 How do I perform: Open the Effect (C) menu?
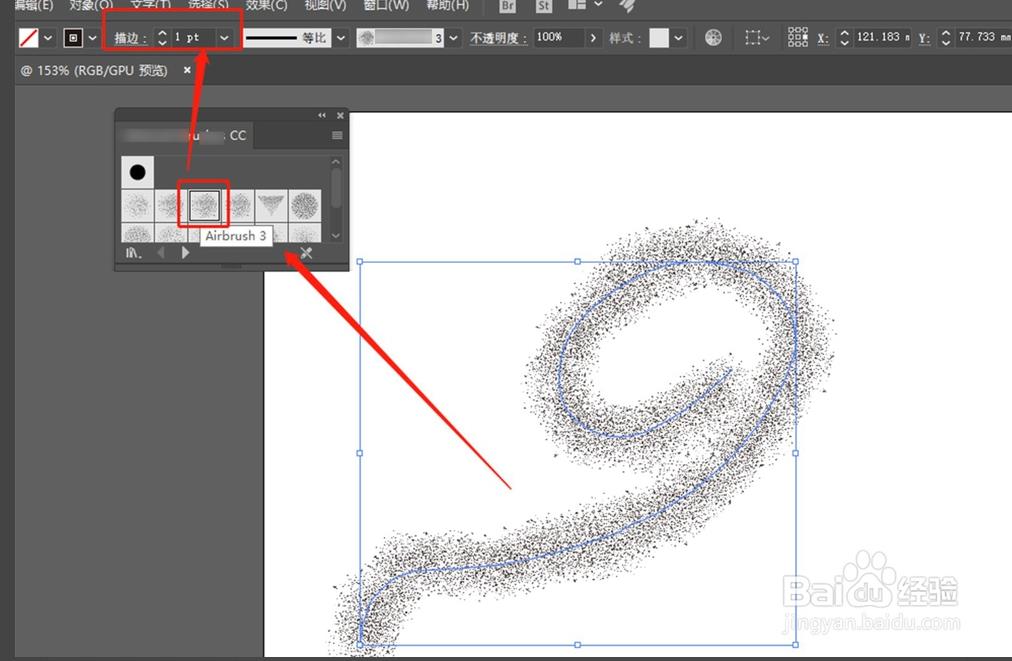tap(266, 5)
